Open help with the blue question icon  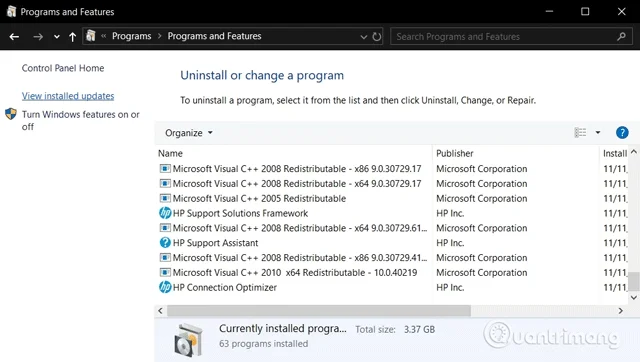coord(622,132)
